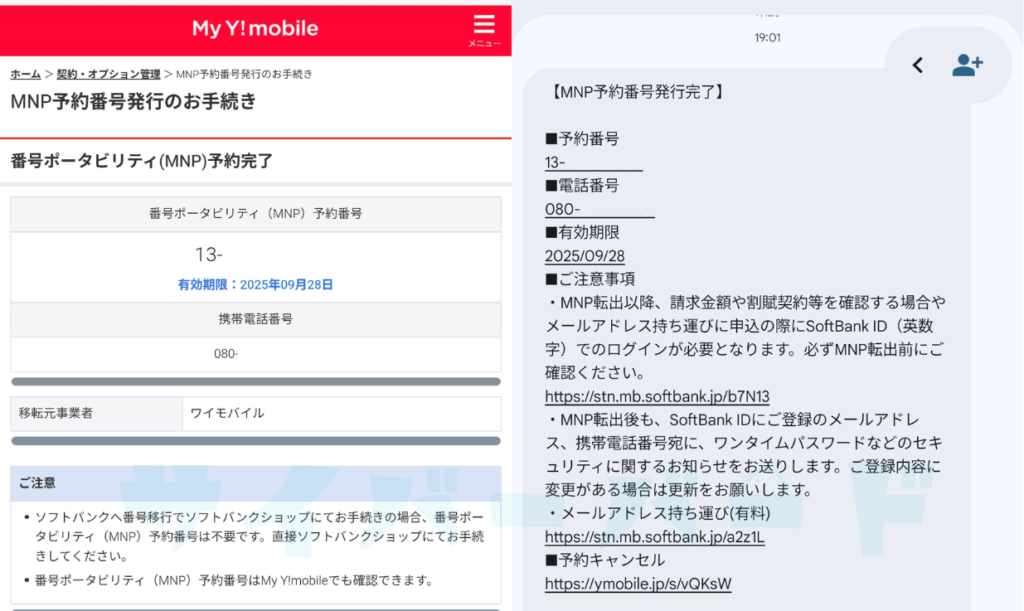Click the 有効期限：2025年09月28日 text
The width and height of the screenshot is (1024, 611).
tap(255, 285)
